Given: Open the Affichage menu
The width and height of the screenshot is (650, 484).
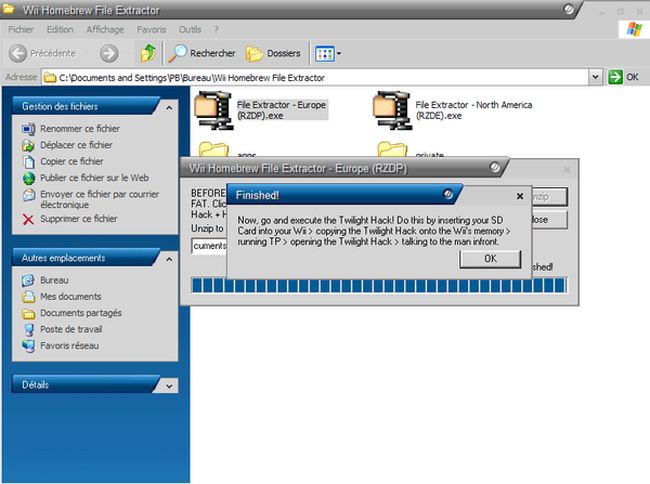Looking at the screenshot, I should 105,29.
